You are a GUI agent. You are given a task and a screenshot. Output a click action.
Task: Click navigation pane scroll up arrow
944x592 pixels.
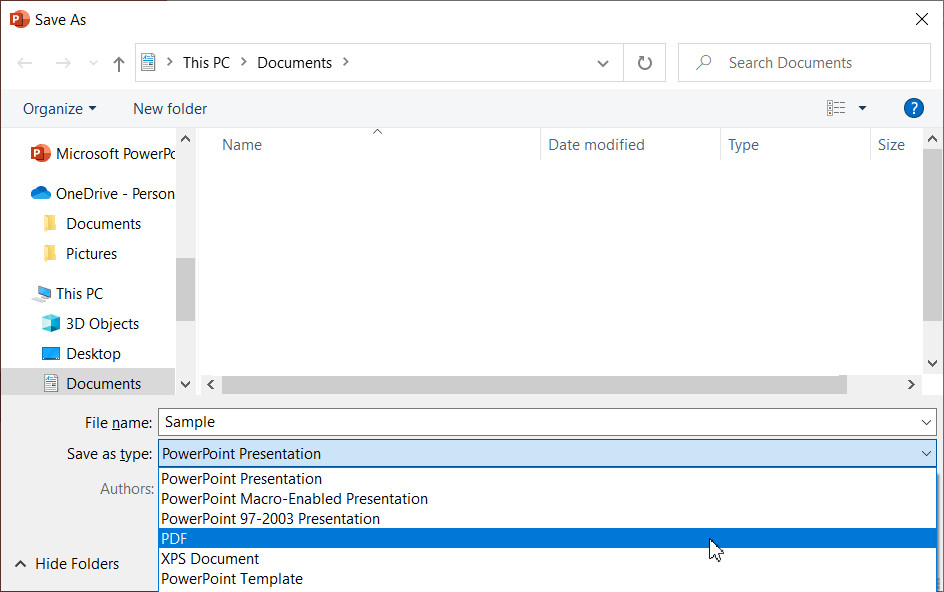[x=185, y=139]
